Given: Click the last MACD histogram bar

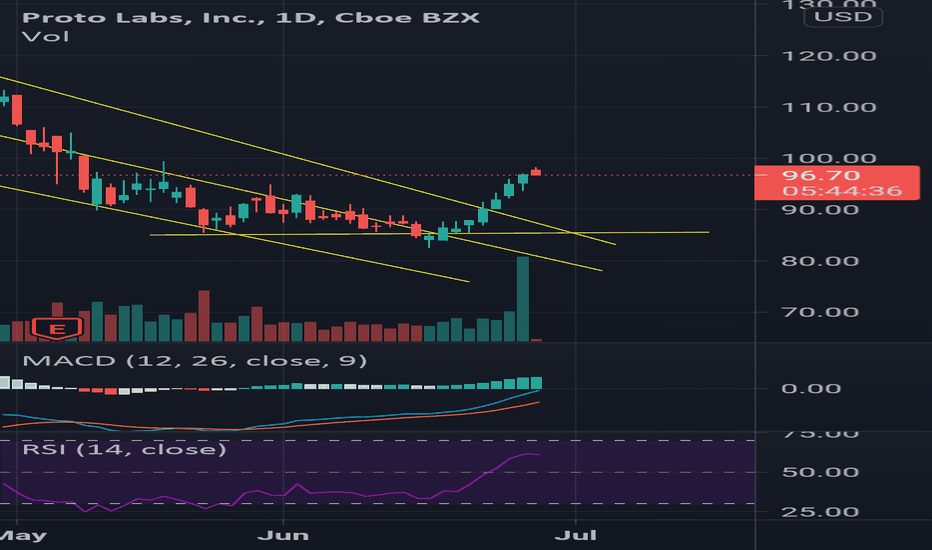Looking at the screenshot, I should pos(536,383).
